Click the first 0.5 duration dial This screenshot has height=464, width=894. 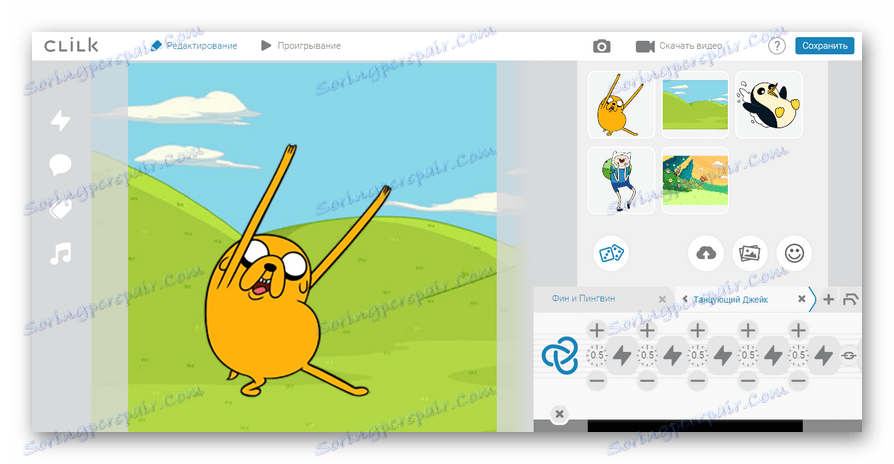click(596, 355)
